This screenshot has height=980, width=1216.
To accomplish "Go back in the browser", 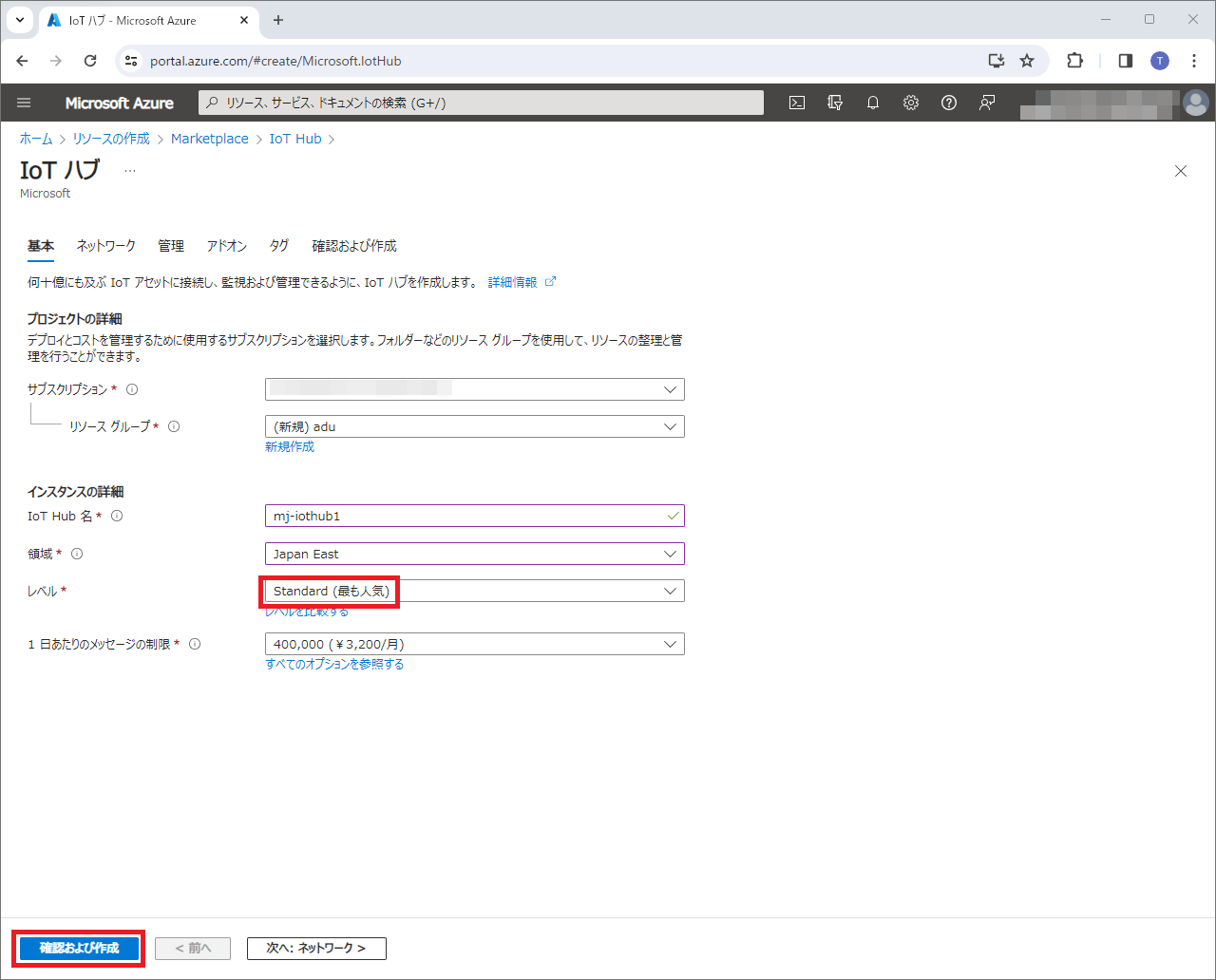I will 23,61.
